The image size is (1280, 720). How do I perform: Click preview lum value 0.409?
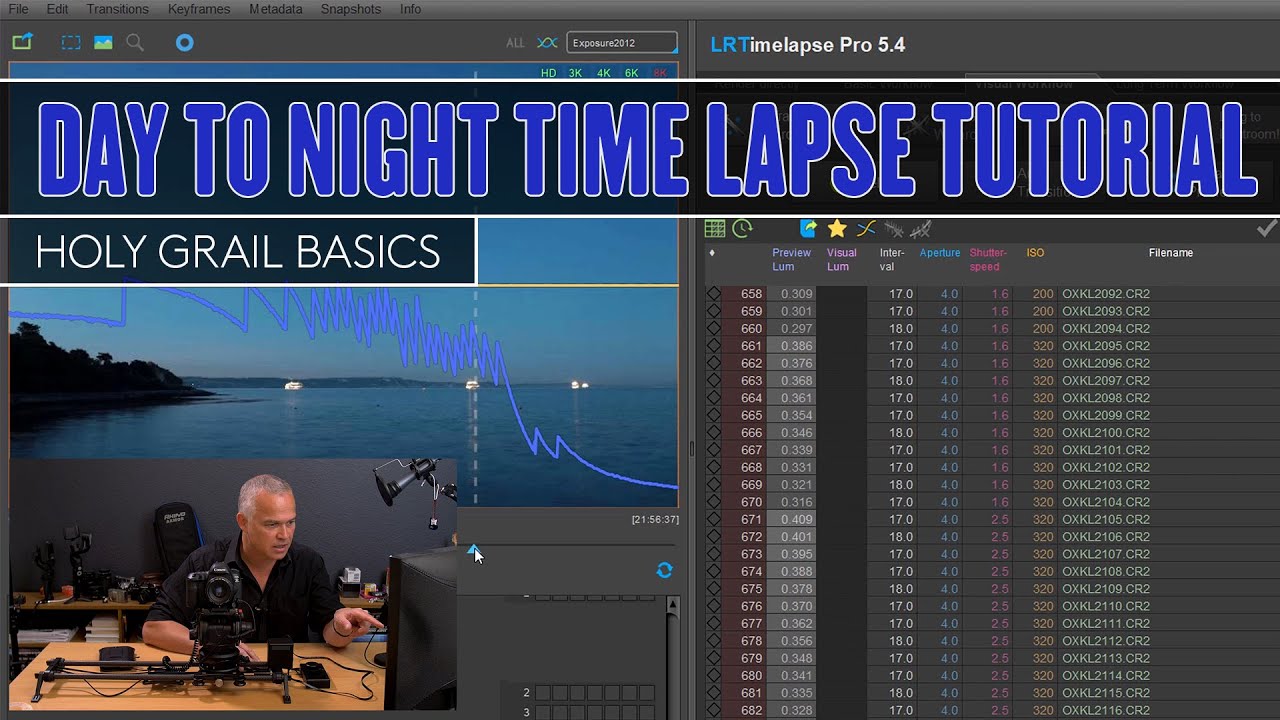pyautogui.click(x=796, y=519)
